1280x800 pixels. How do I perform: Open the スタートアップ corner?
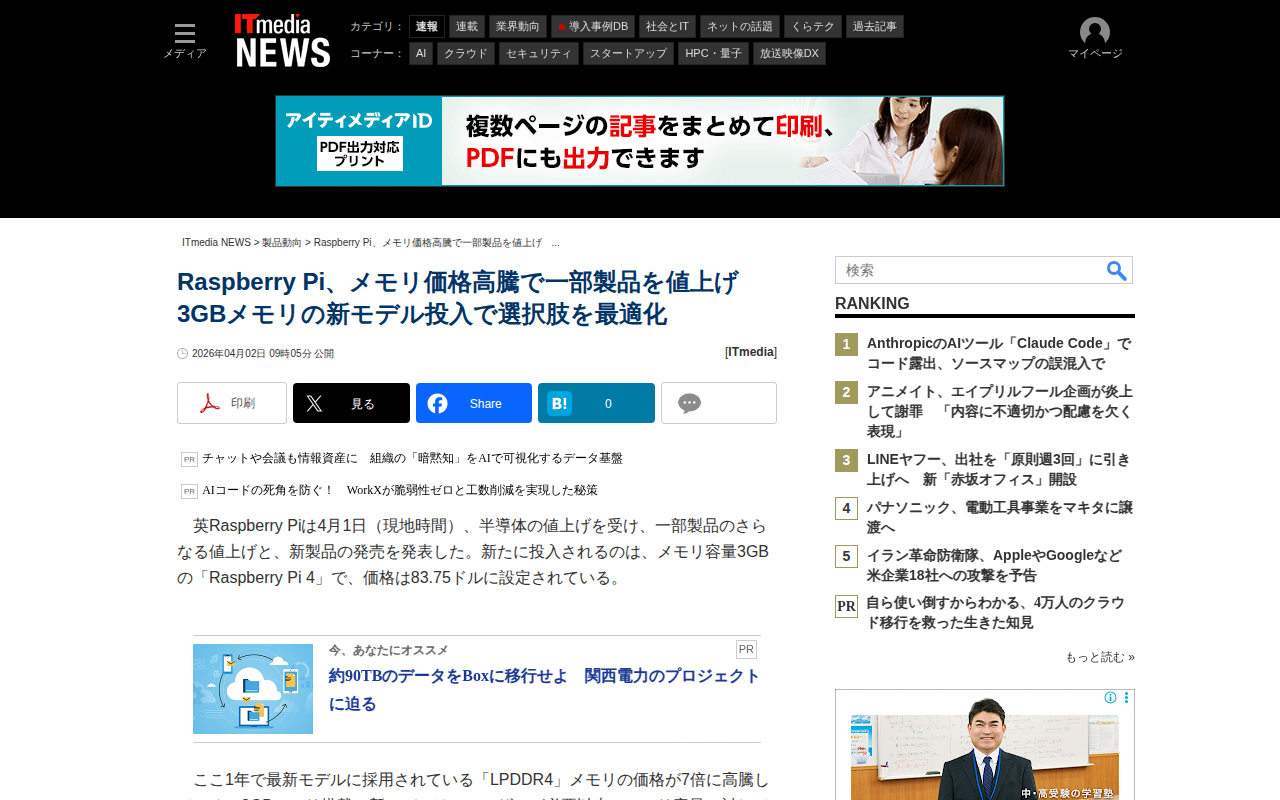(628, 54)
